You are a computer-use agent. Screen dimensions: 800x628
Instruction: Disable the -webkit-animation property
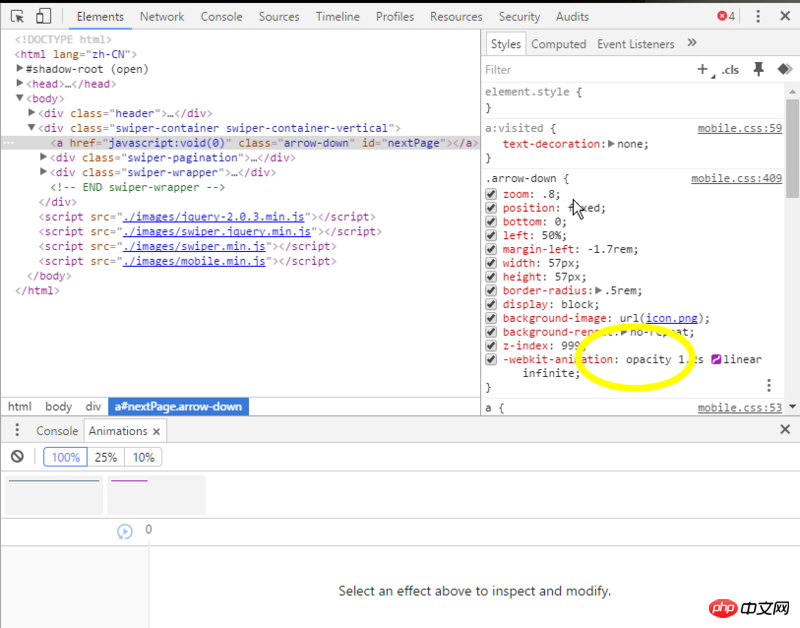pos(491,359)
